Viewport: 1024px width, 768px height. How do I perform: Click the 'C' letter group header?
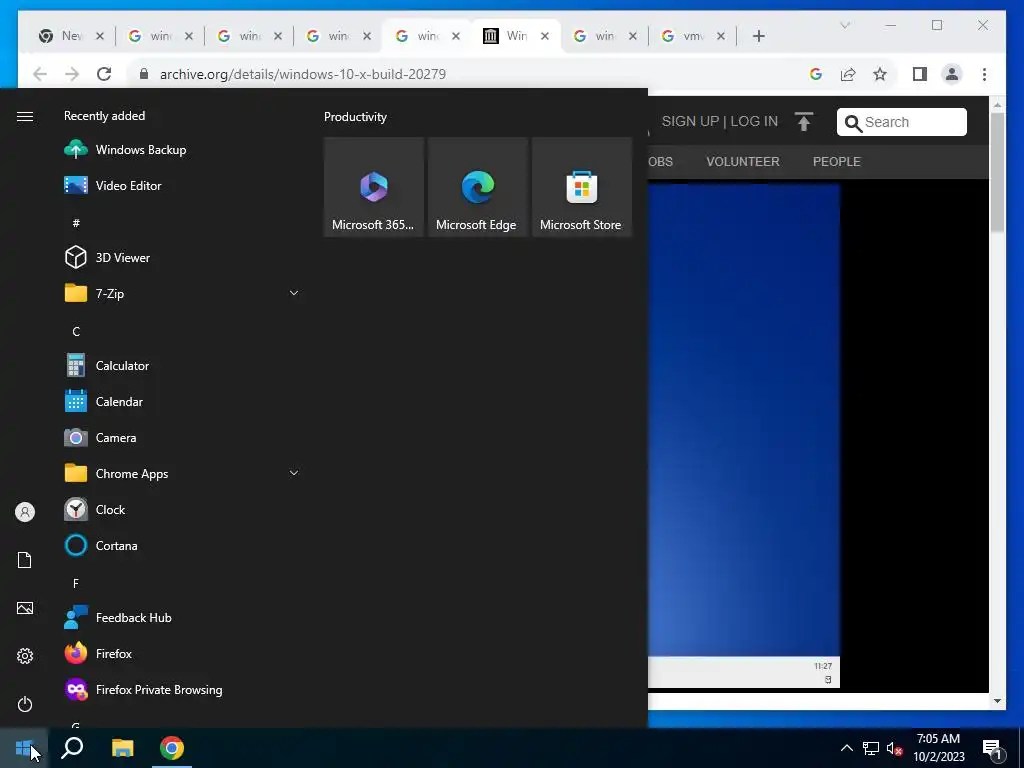click(x=76, y=332)
